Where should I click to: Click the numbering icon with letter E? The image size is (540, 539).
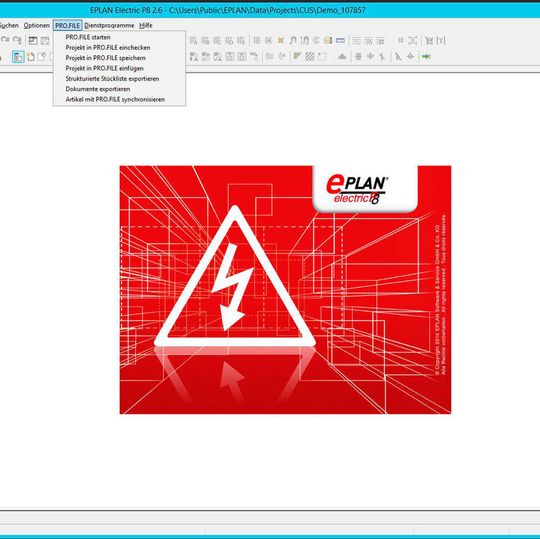click(241, 41)
